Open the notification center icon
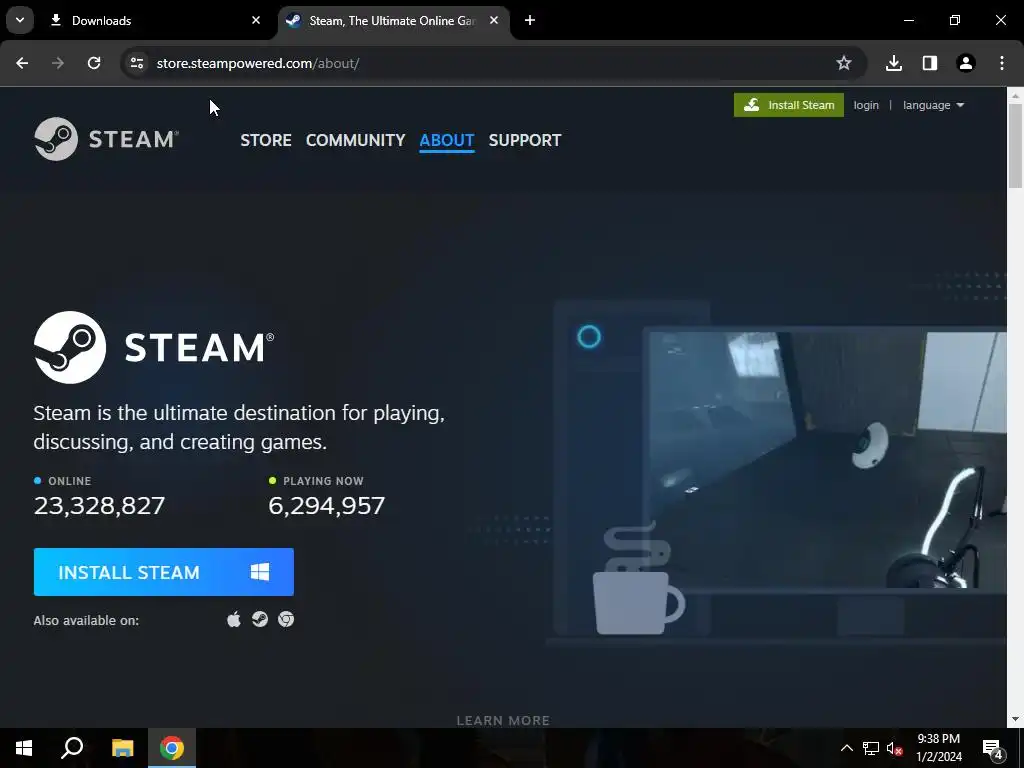This screenshot has height=768, width=1024. 993,748
